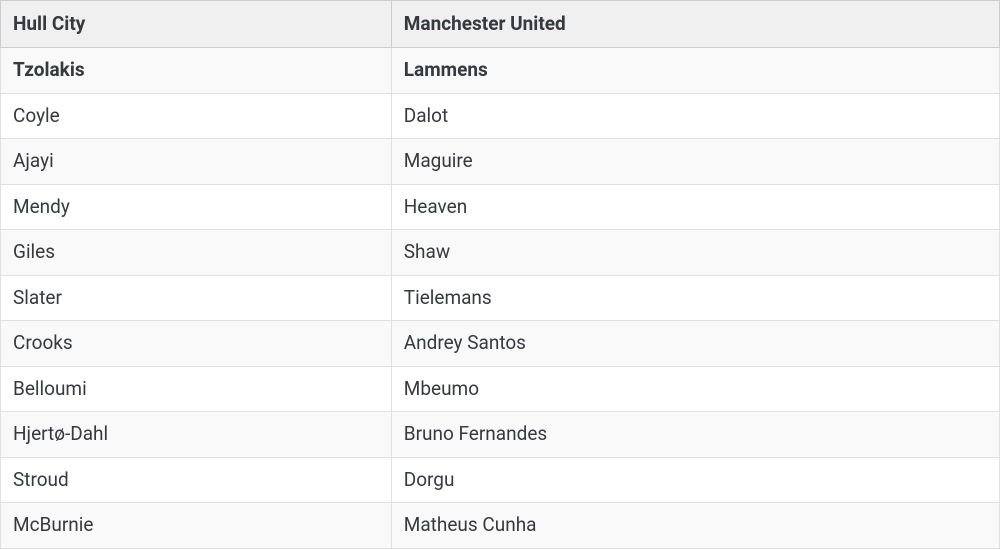Click the Heaven cell

(695, 207)
